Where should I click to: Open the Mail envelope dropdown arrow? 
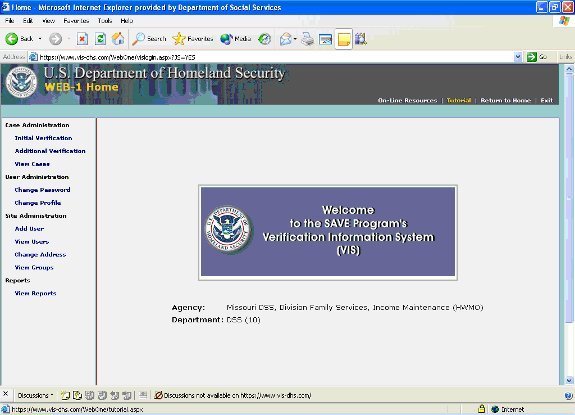pyautogui.click(x=295, y=39)
